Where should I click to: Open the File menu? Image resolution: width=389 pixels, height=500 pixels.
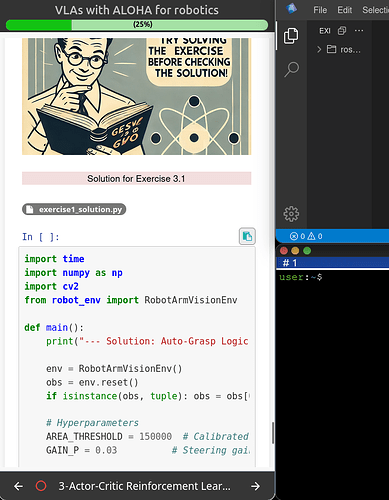320,10
